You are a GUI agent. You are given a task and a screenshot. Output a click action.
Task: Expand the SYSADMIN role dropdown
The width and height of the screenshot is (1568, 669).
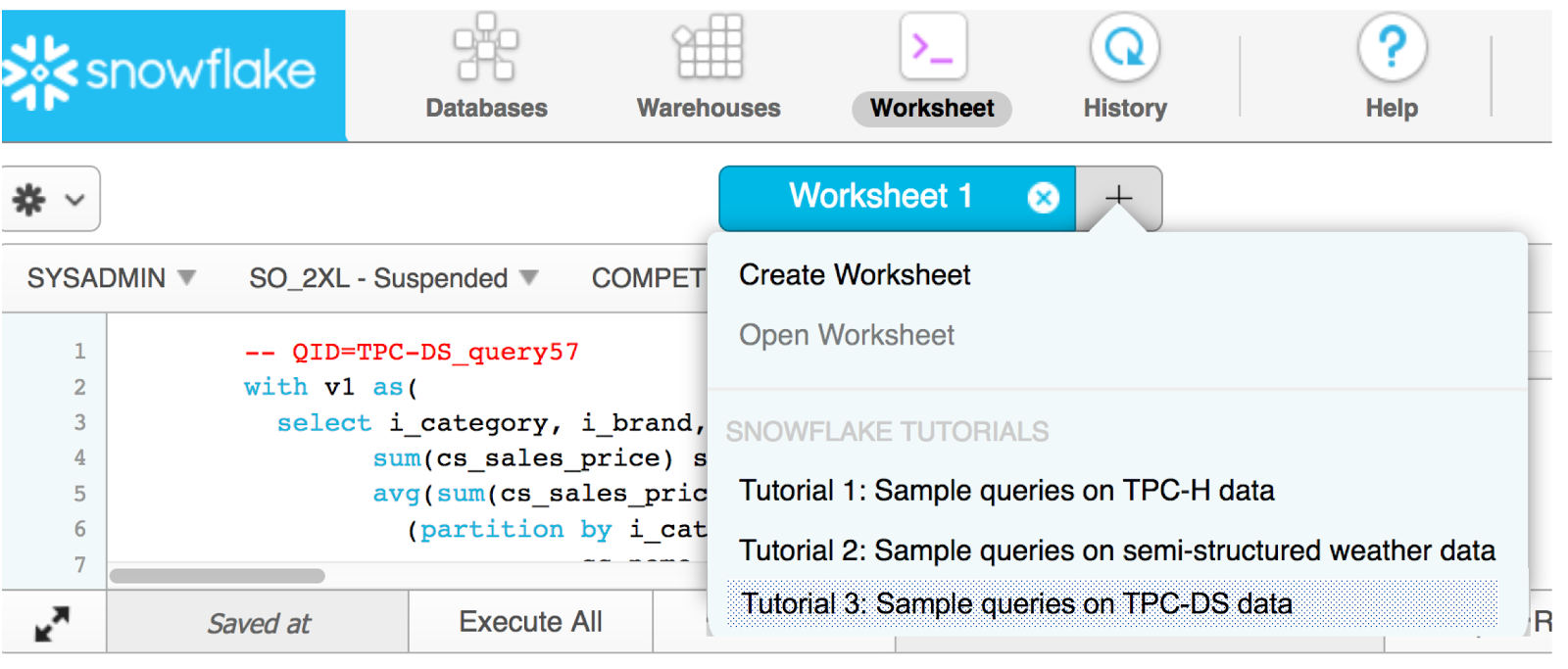coord(111,278)
